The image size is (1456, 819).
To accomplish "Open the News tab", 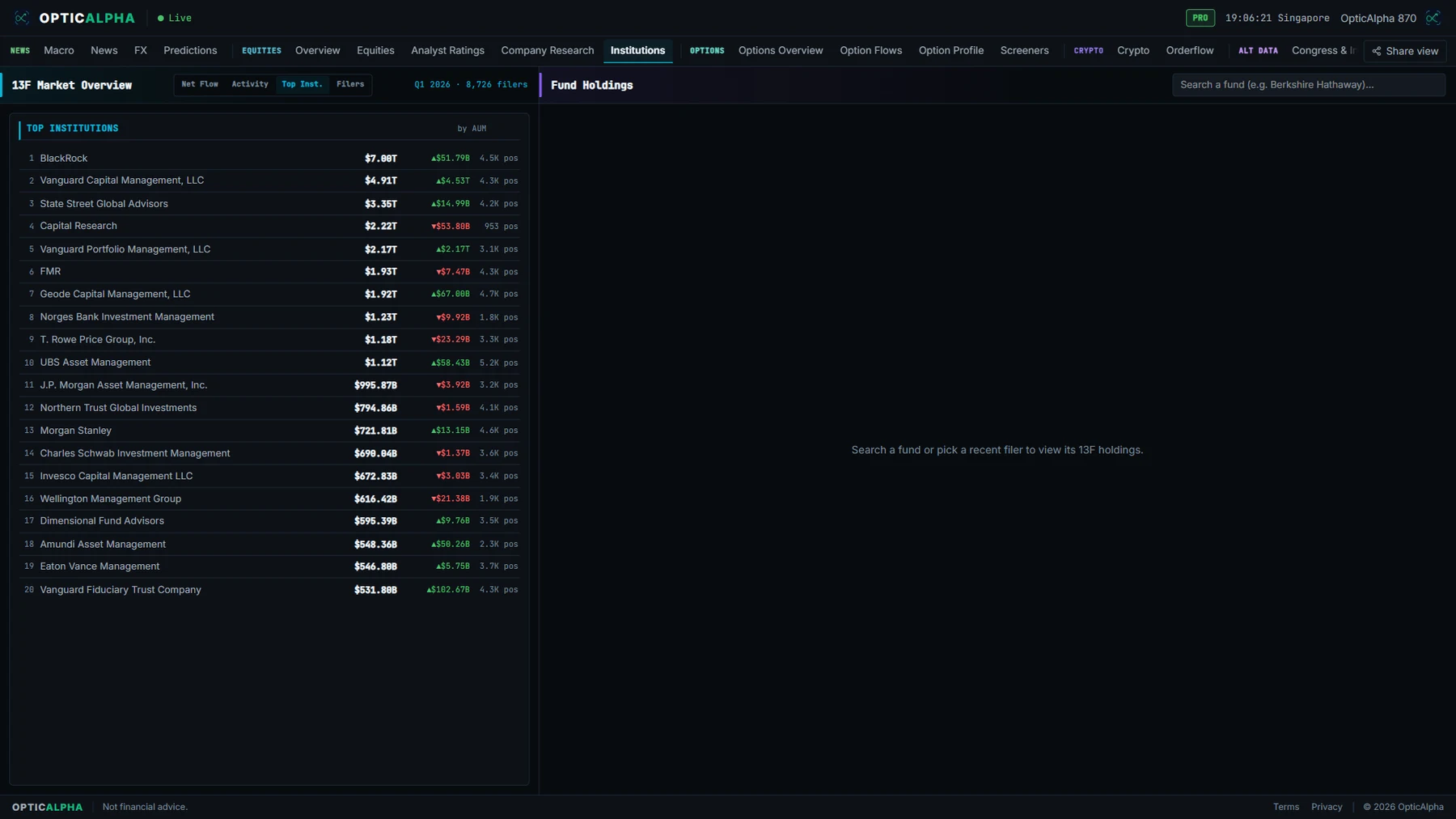I will click(104, 50).
